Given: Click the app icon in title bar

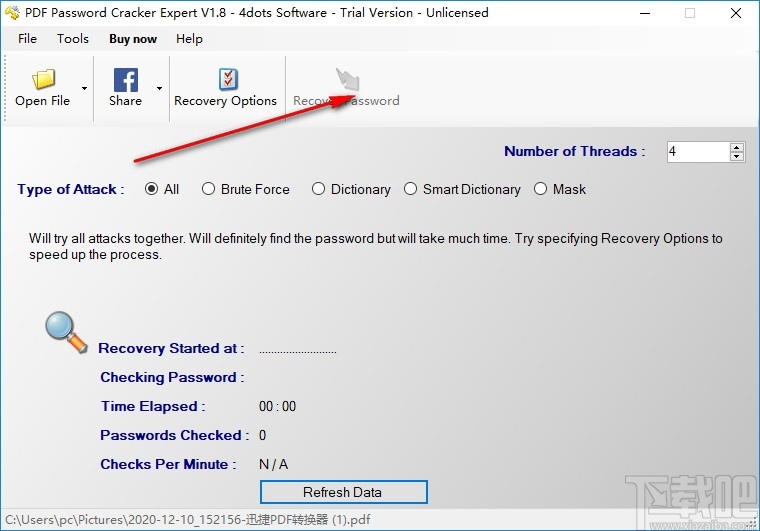Looking at the screenshot, I should click(x=12, y=13).
